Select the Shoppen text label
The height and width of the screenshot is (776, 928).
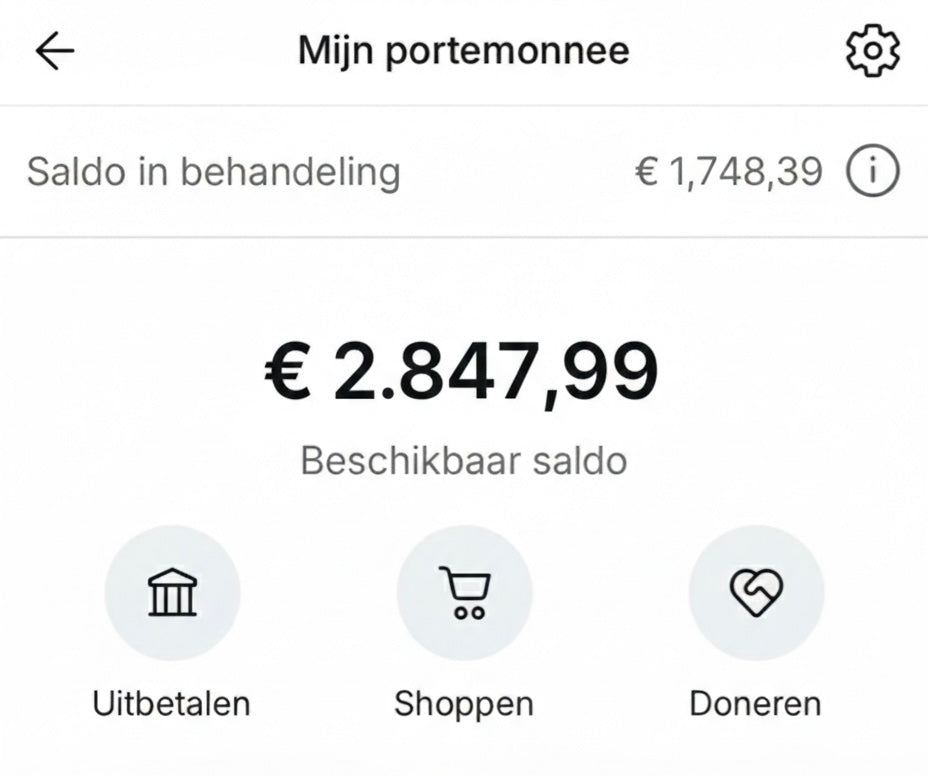464,703
